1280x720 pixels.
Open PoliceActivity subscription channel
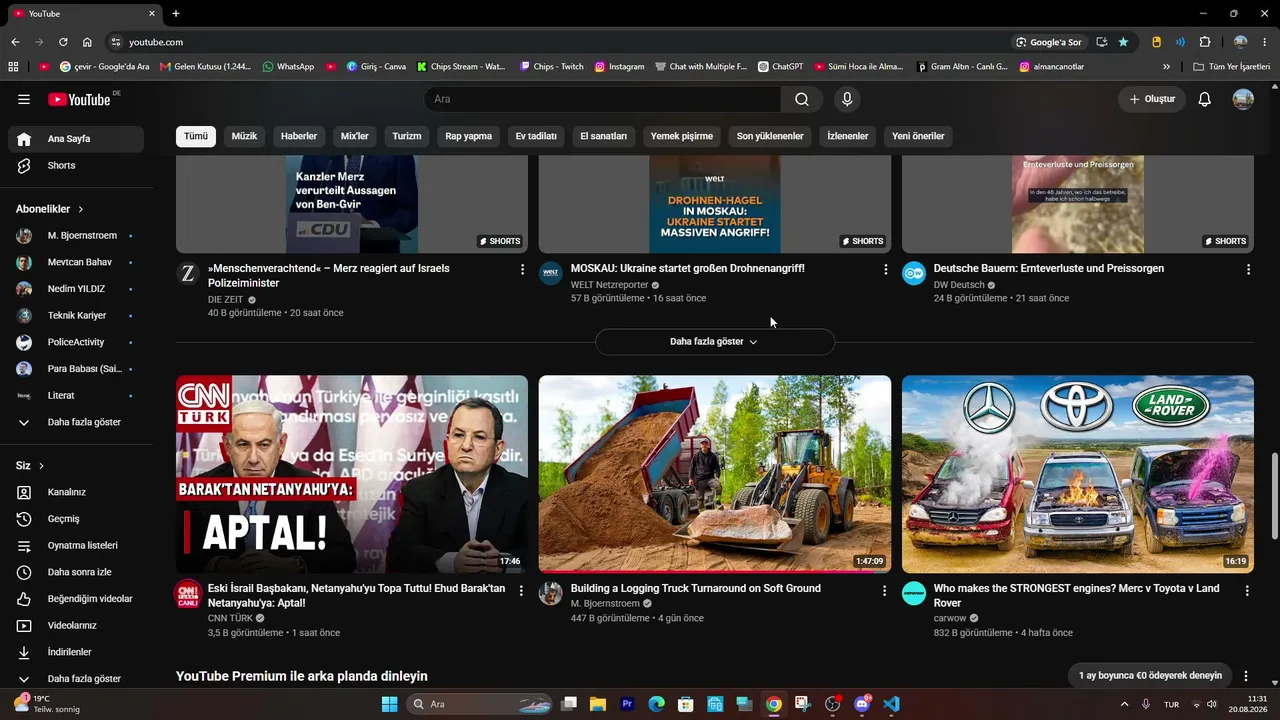(x=76, y=342)
